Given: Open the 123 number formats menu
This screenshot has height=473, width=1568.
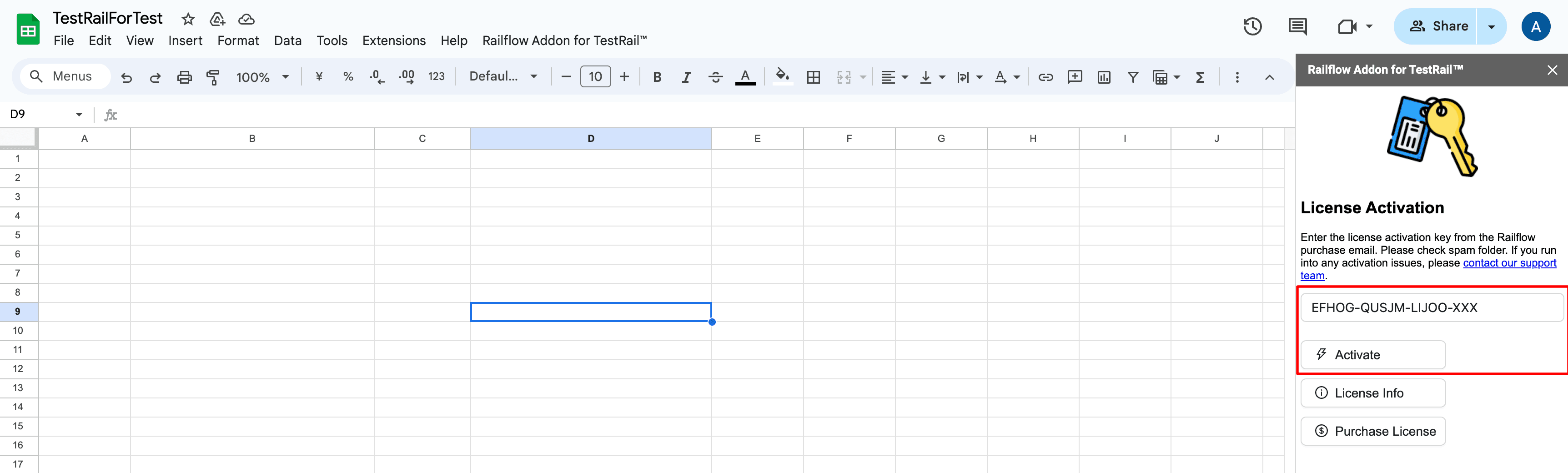Looking at the screenshot, I should pyautogui.click(x=436, y=77).
